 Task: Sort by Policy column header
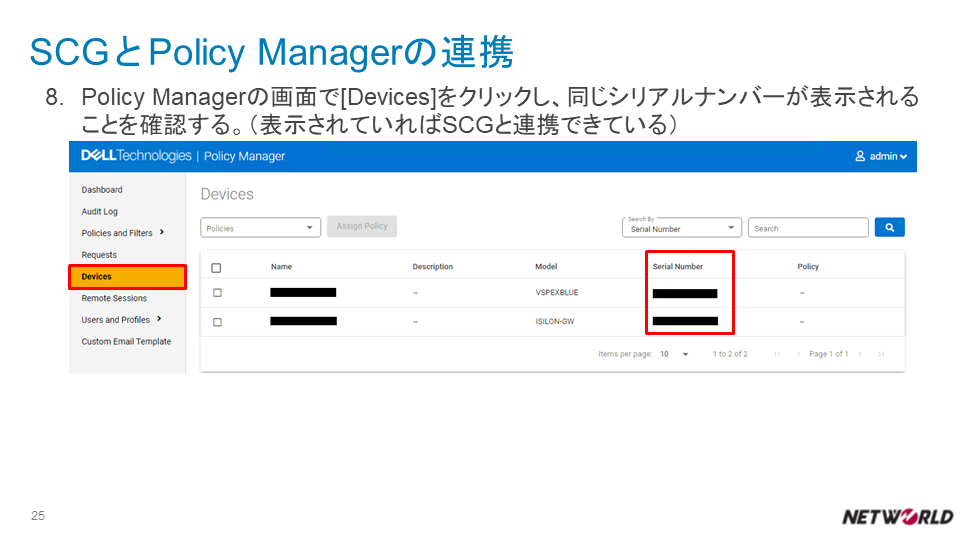tap(808, 266)
